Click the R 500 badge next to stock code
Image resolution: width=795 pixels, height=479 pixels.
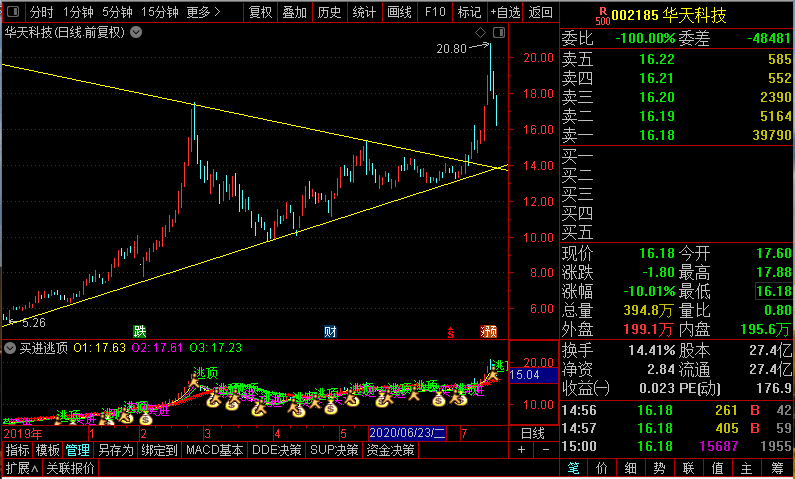(603, 16)
